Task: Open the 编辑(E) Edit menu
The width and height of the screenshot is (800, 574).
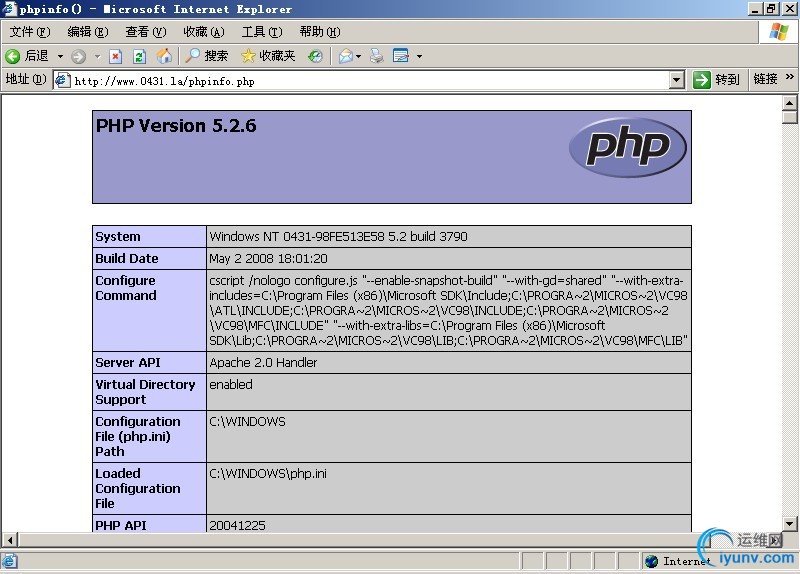Action: pyautogui.click(x=88, y=32)
